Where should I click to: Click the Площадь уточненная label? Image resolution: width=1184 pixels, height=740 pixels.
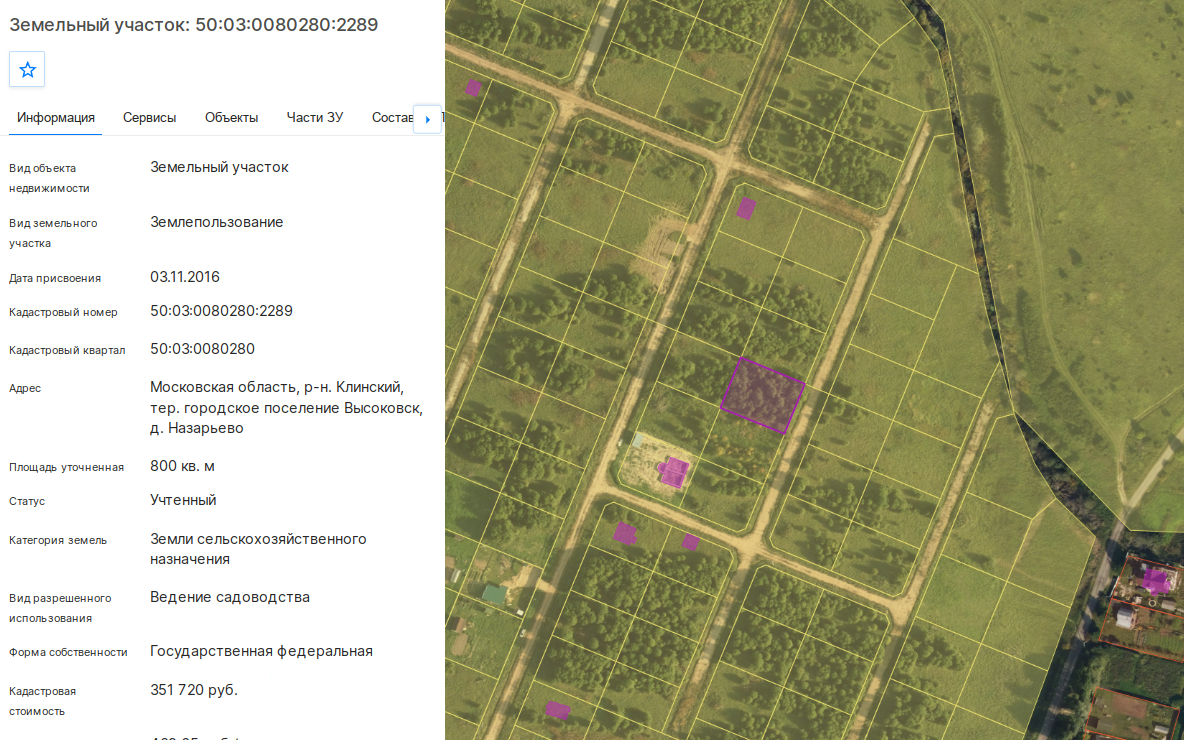click(x=66, y=467)
